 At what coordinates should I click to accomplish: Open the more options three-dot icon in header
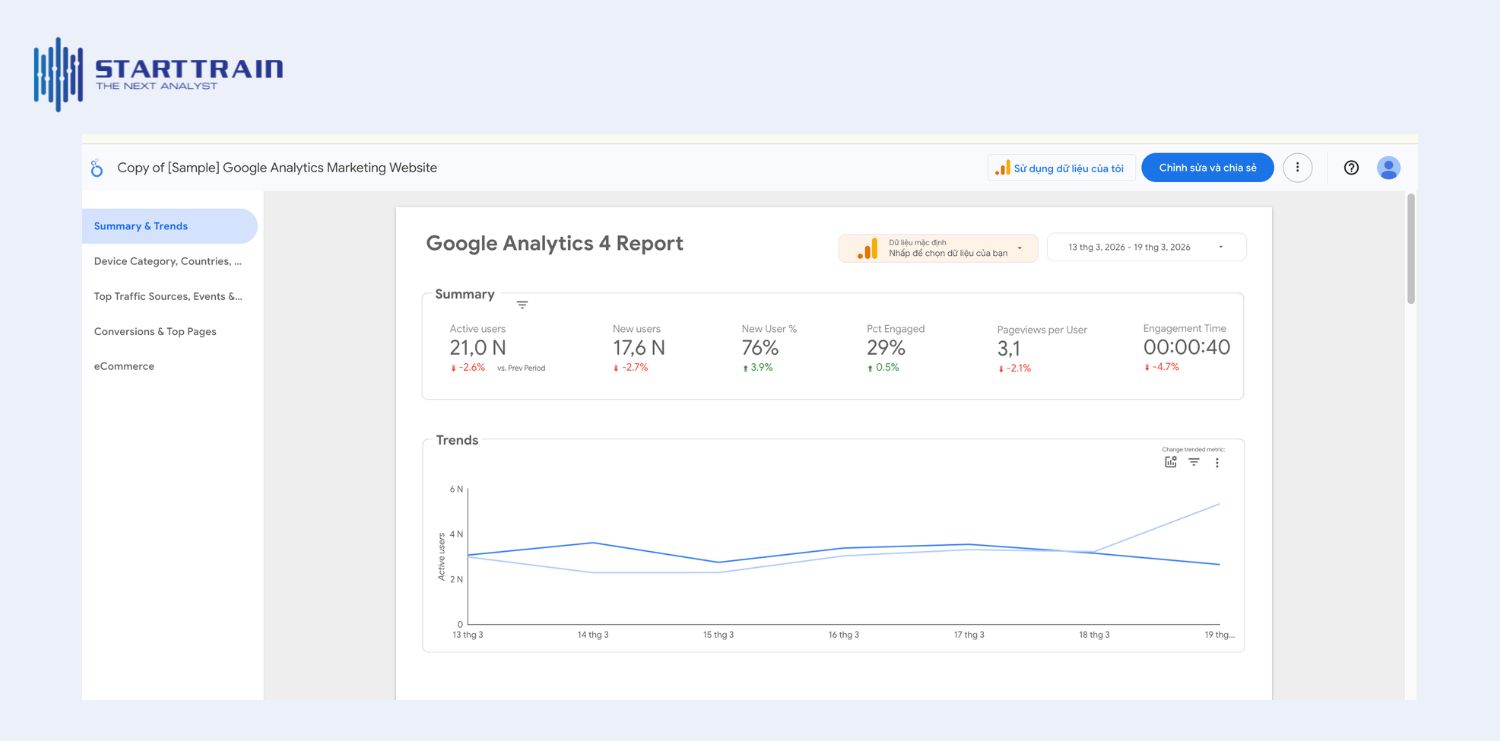[1297, 167]
